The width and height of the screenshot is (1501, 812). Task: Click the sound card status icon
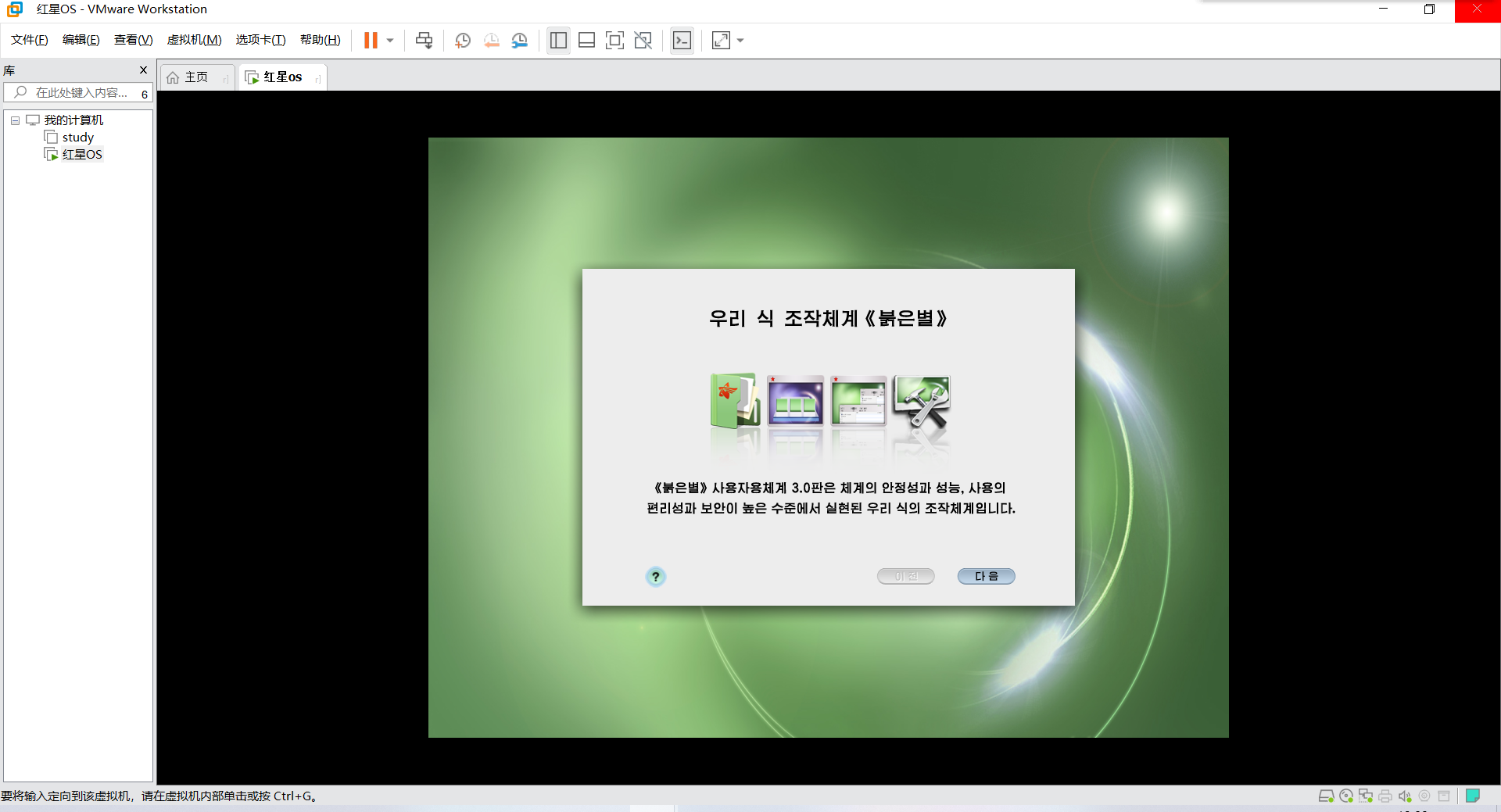(x=1405, y=796)
